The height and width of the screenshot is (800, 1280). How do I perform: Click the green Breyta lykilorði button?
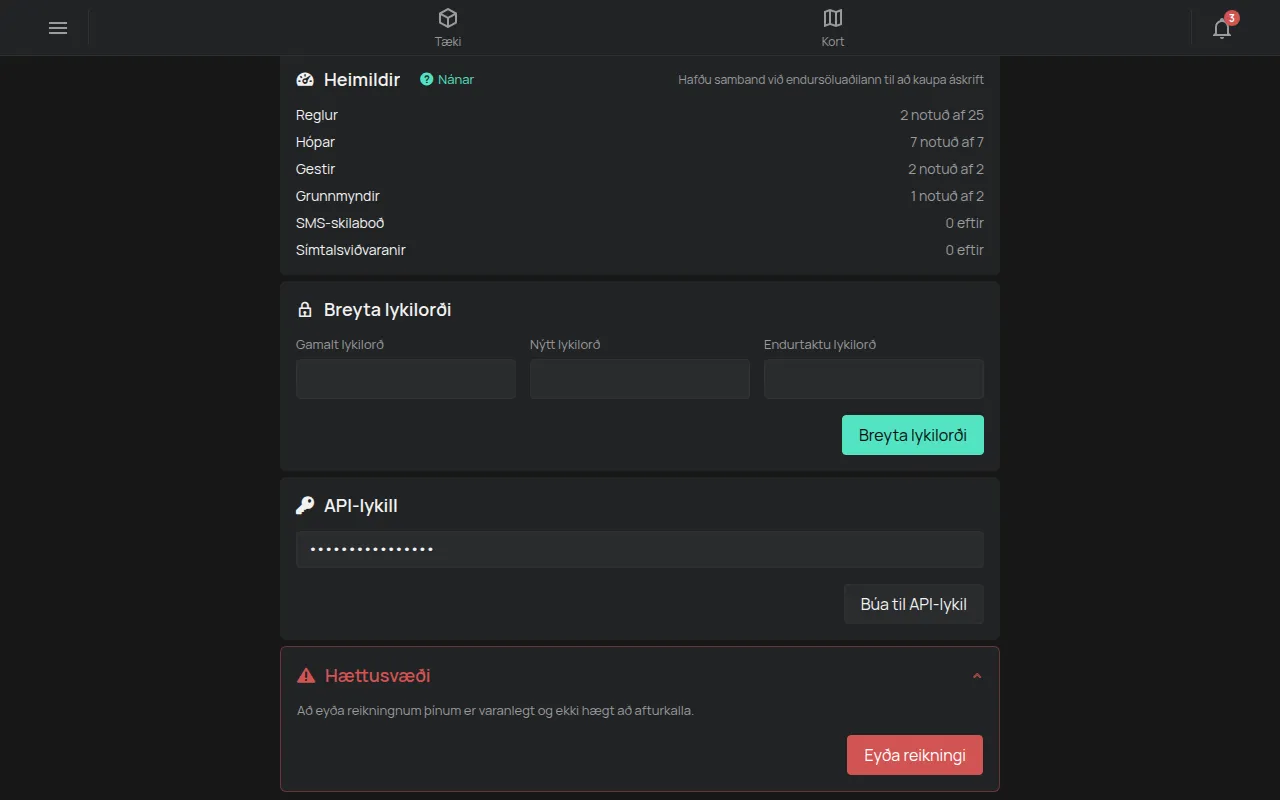(x=913, y=435)
